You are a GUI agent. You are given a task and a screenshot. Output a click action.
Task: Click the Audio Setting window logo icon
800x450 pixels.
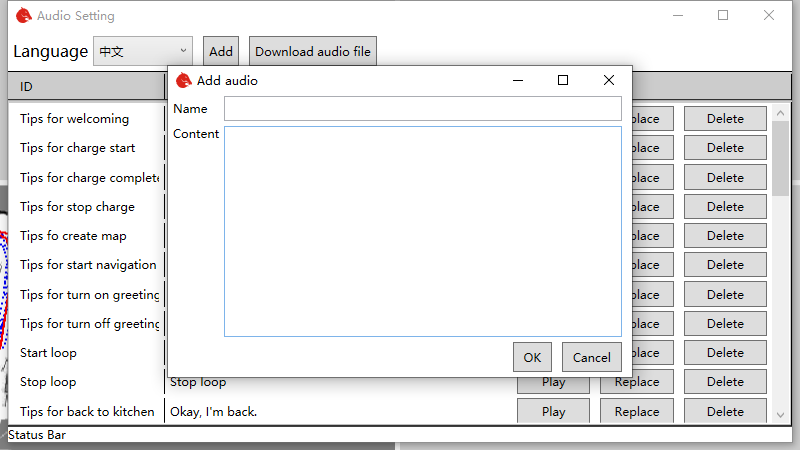pyautogui.click(x=23, y=15)
